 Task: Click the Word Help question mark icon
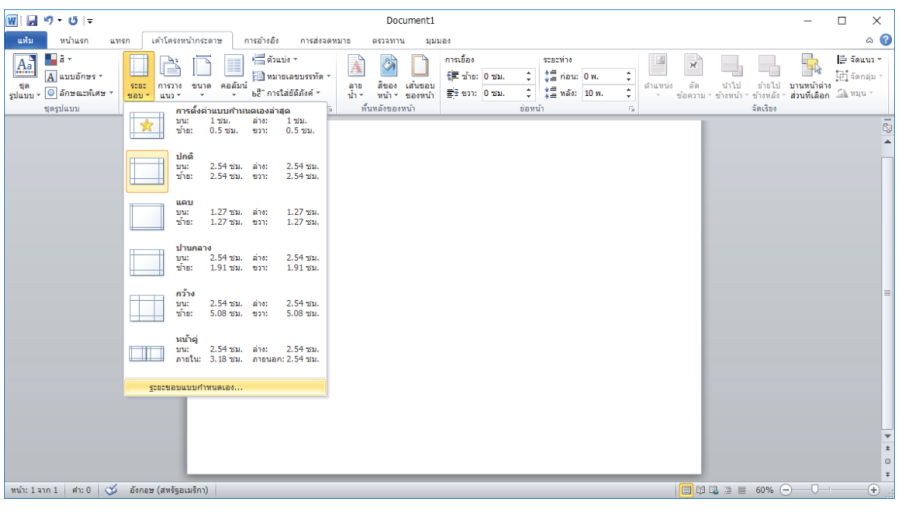886,39
